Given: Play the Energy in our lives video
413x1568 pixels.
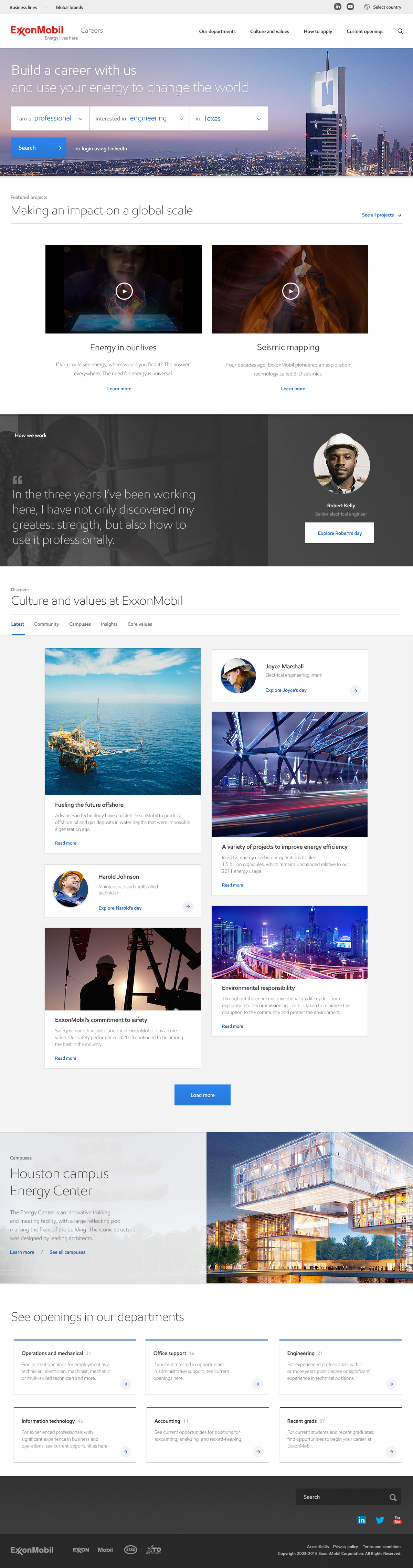Looking at the screenshot, I should [124, 291].
